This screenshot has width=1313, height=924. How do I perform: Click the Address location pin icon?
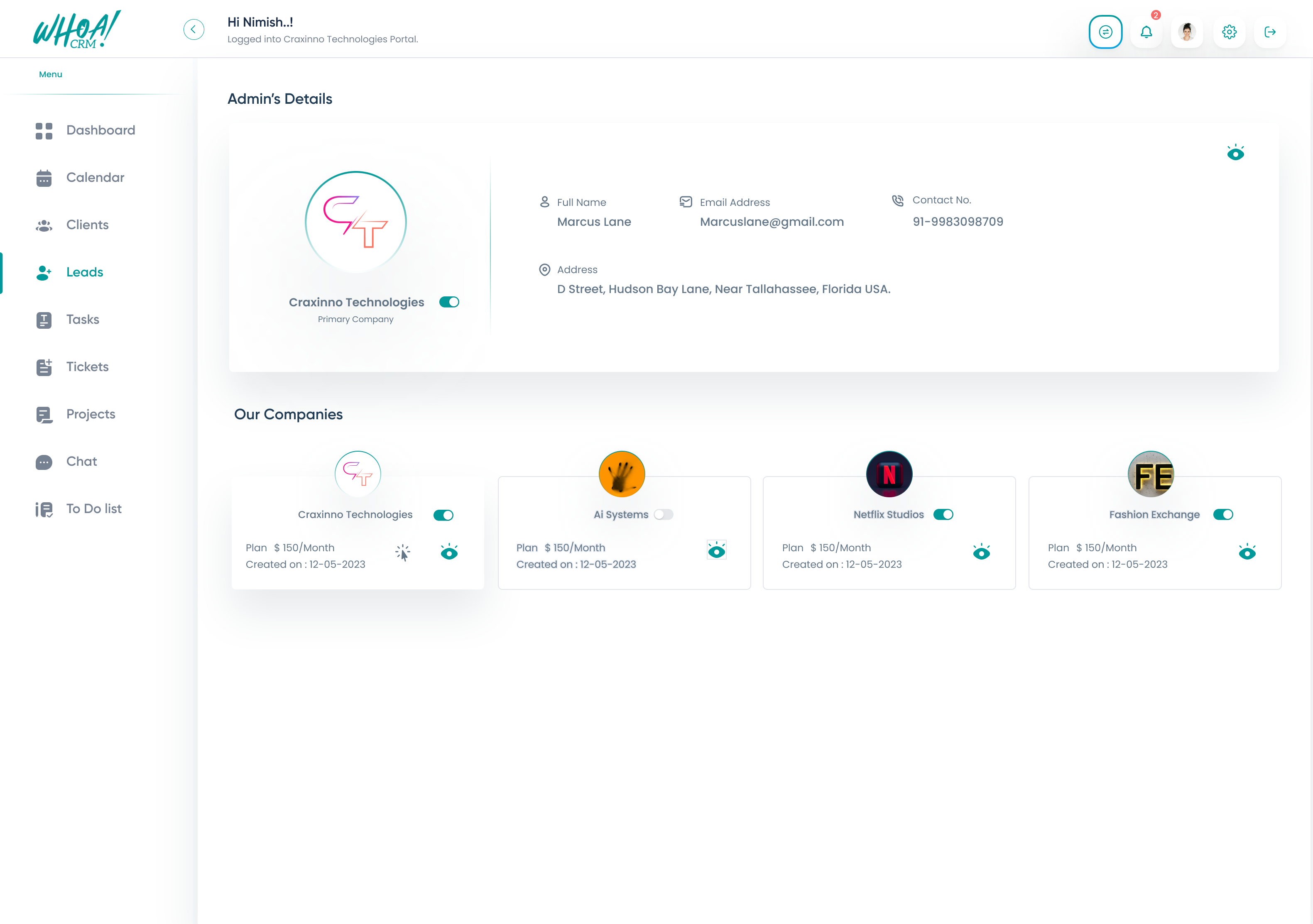tap(544, 269)
